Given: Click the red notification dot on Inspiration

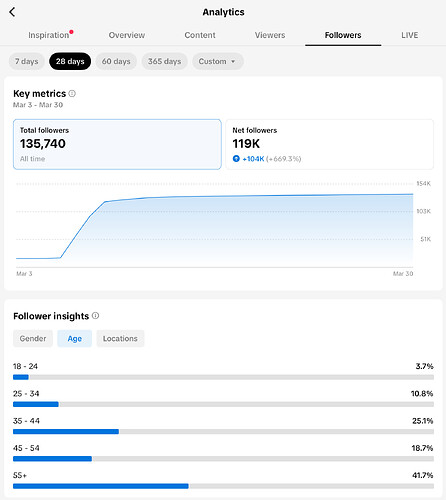Looking at the screenshot, I should [71, 32].
